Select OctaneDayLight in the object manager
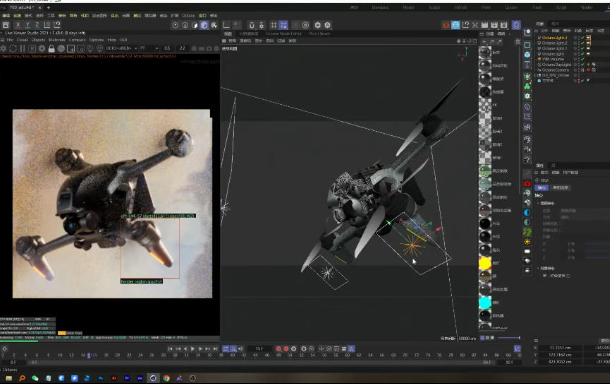This screenshot has width=610, height=384. coord(556,65)
